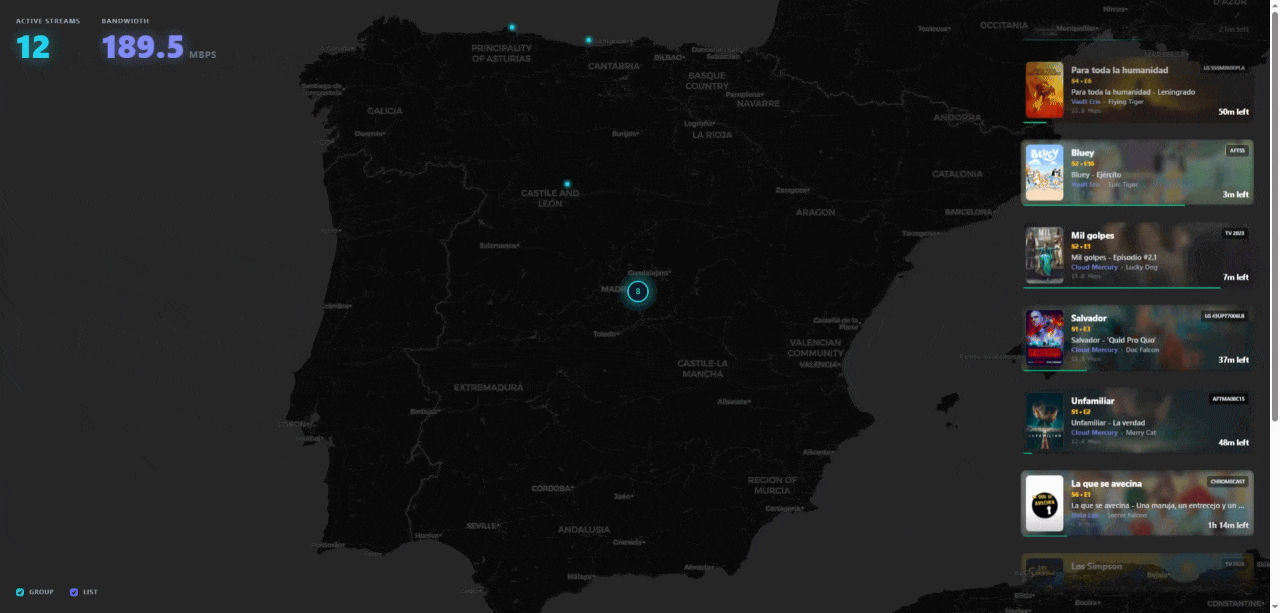Click the ACTIVE STREAMS label

click(48, 21)
